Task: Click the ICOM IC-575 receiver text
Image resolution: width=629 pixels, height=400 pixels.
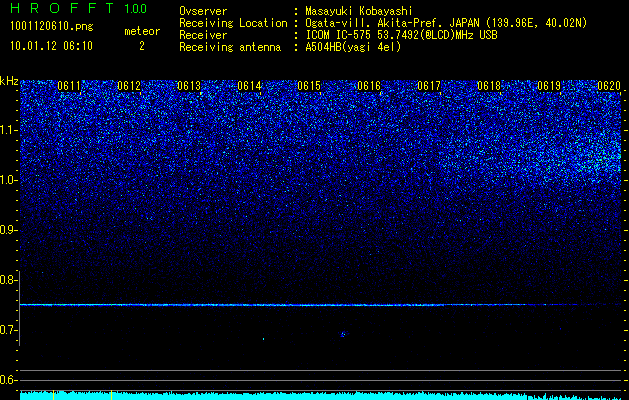Action: coord(401,35)
